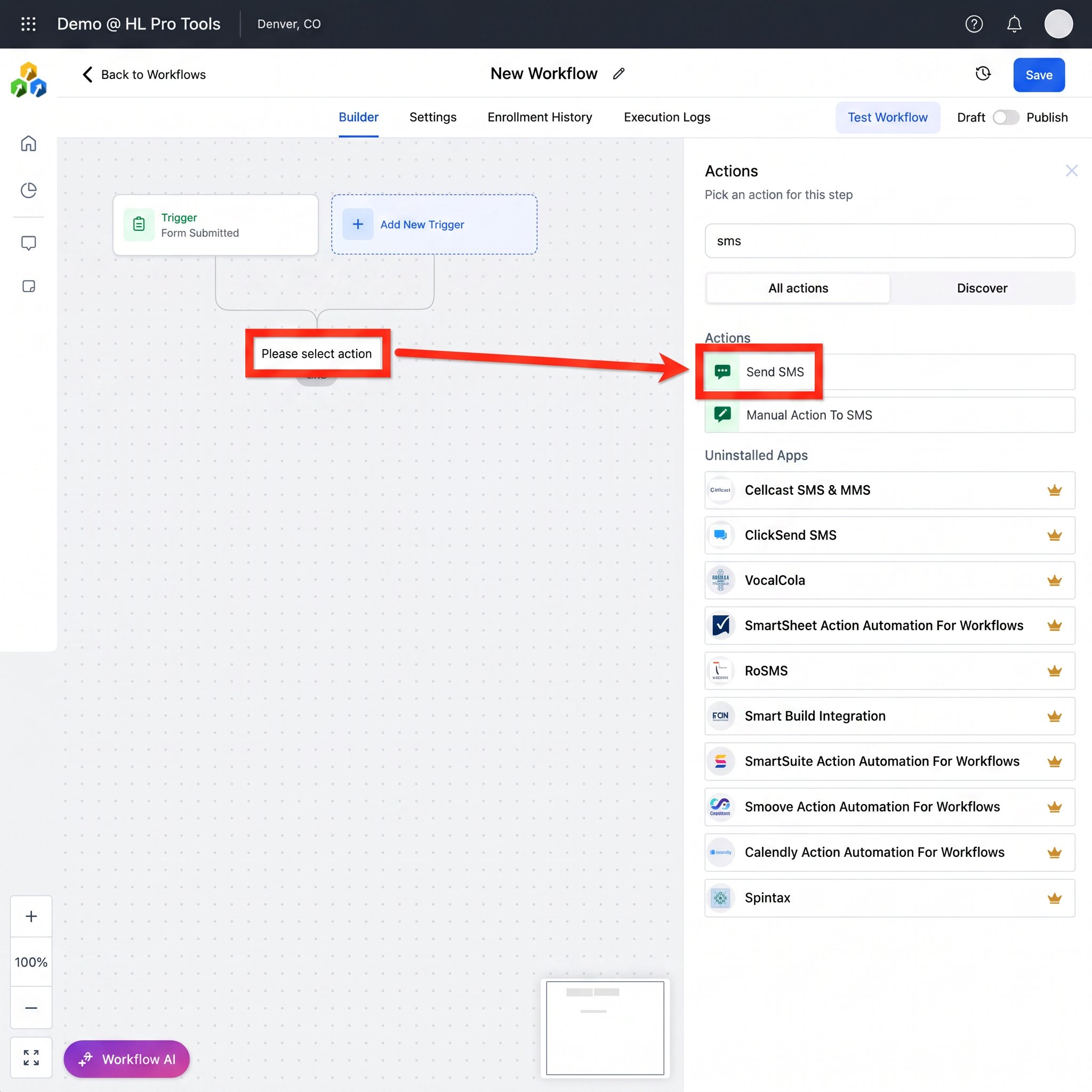The image size is (1092, 1092).
Task: Open the conversations chat sidebar icon
Action: tap(28, 243)
